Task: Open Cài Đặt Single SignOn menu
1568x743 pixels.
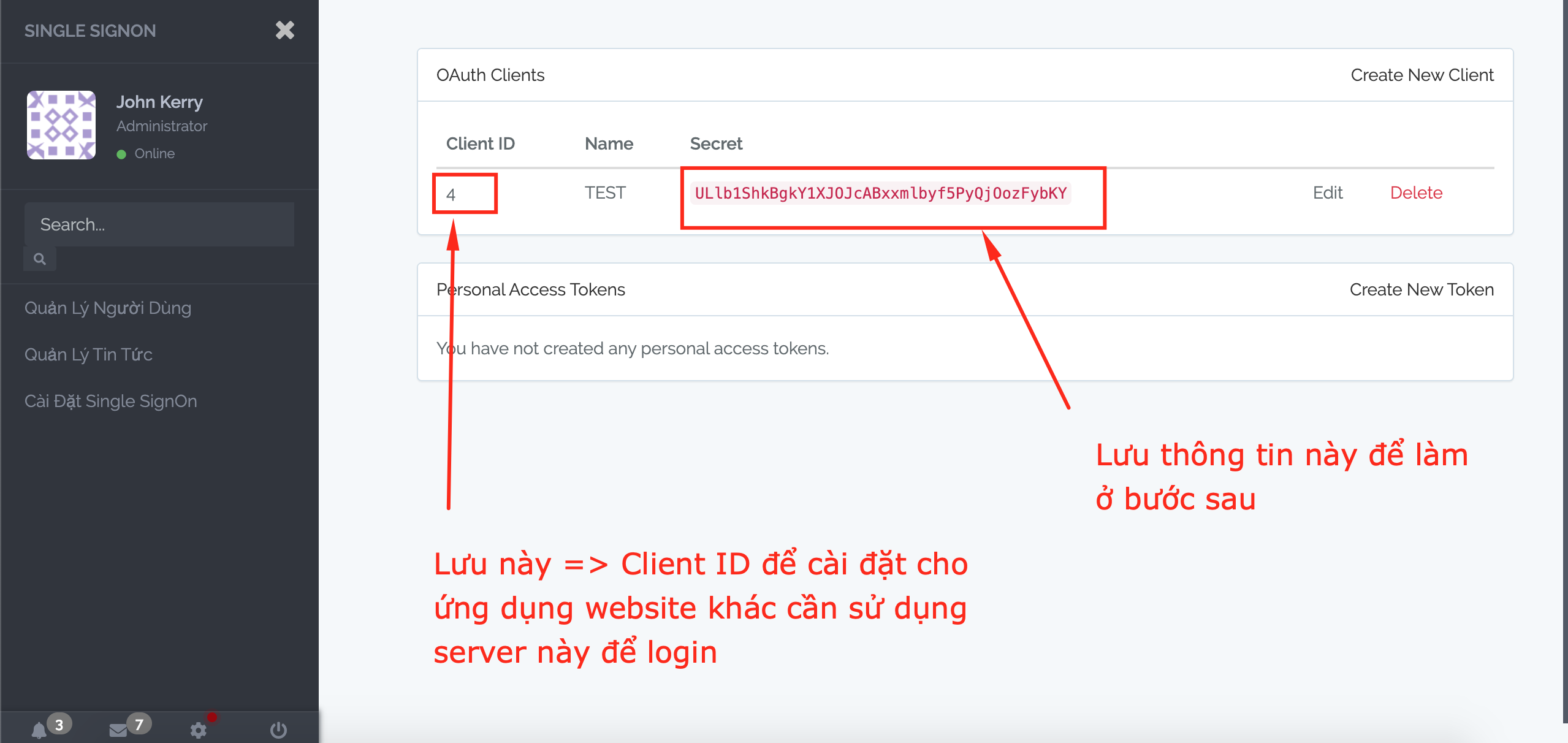Action: [111, 401]
